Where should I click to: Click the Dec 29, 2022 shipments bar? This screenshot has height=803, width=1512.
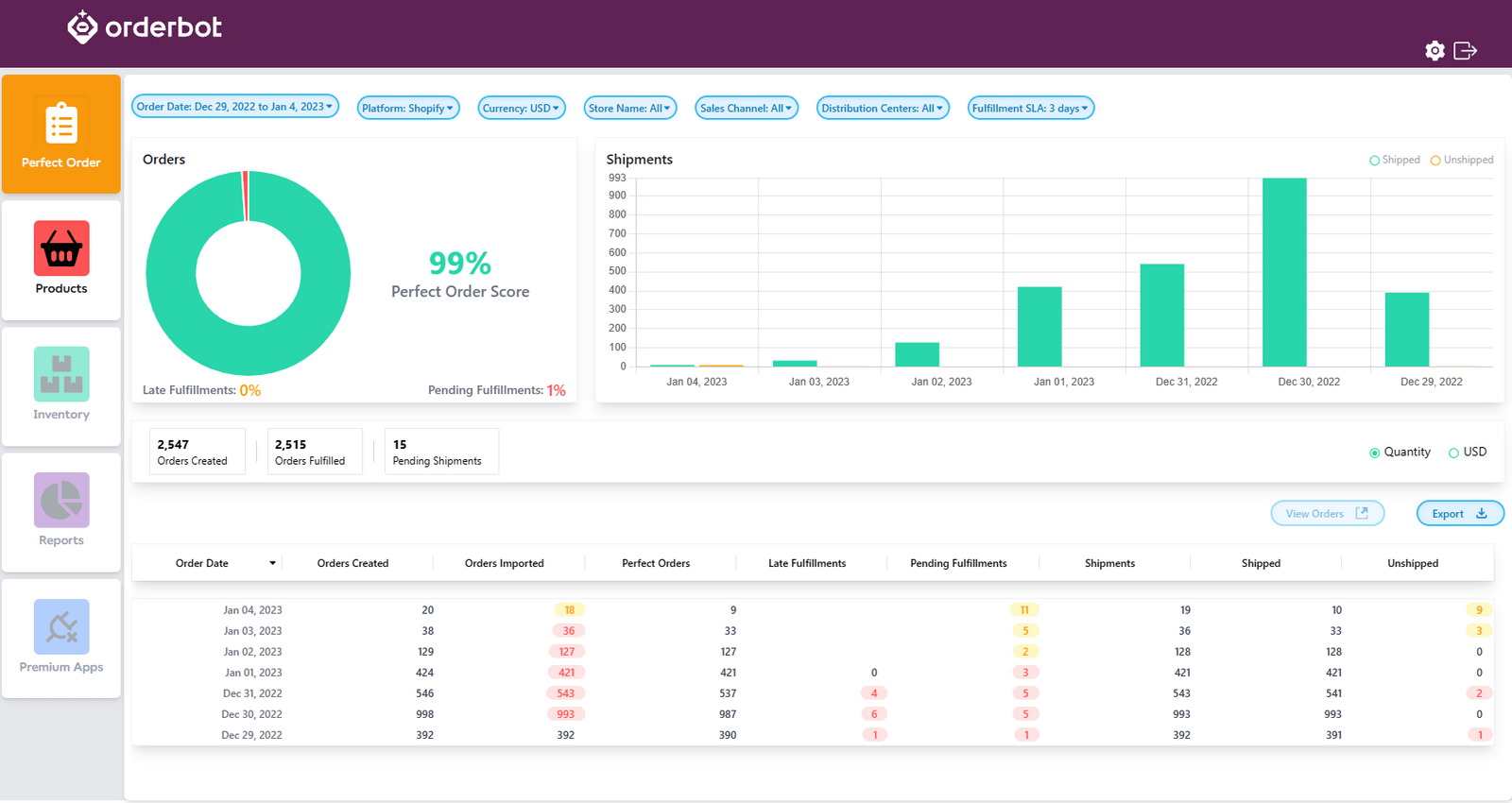pos(1407,330)
